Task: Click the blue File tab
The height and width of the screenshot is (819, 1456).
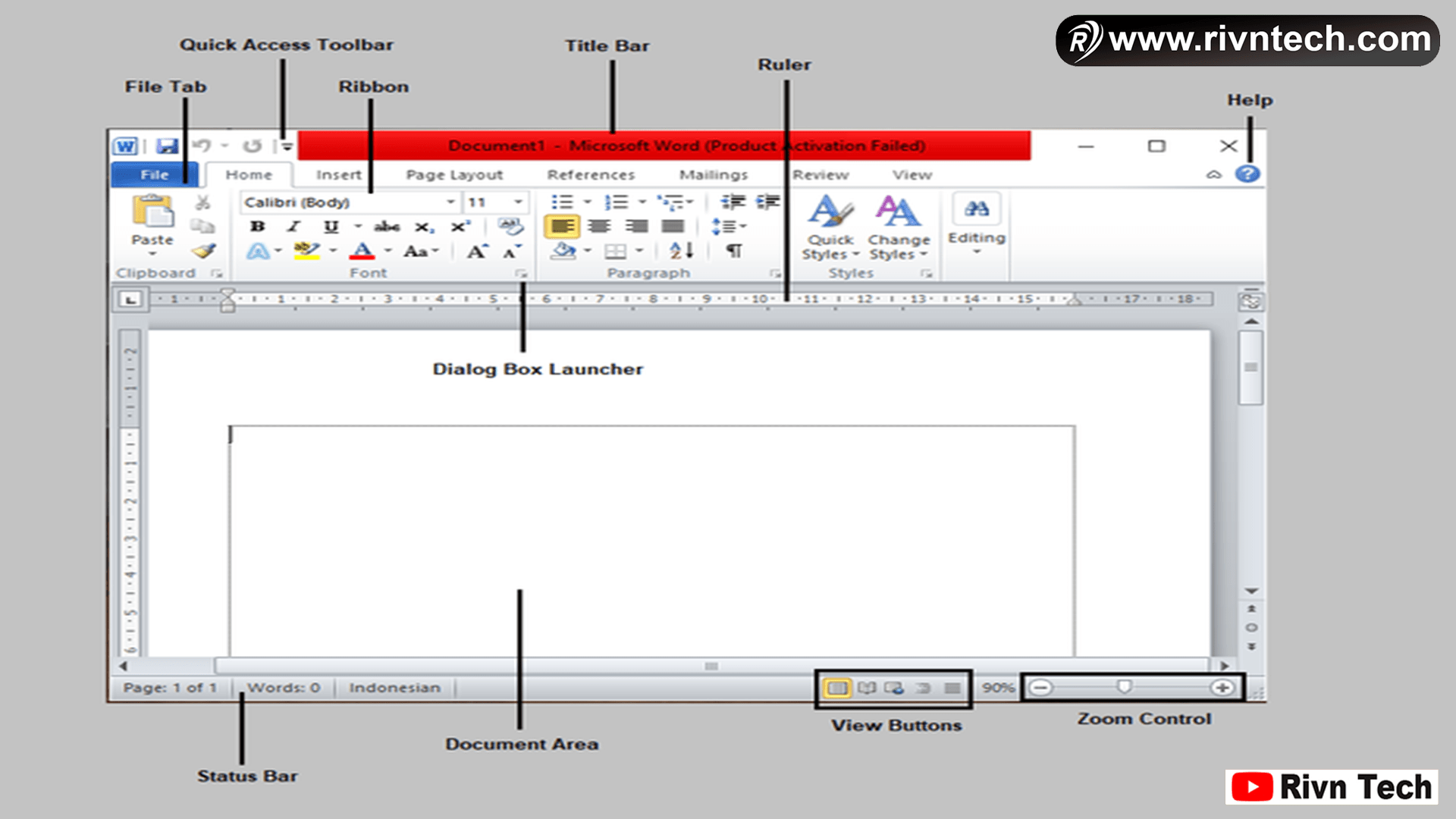Action: pos(152,174)
